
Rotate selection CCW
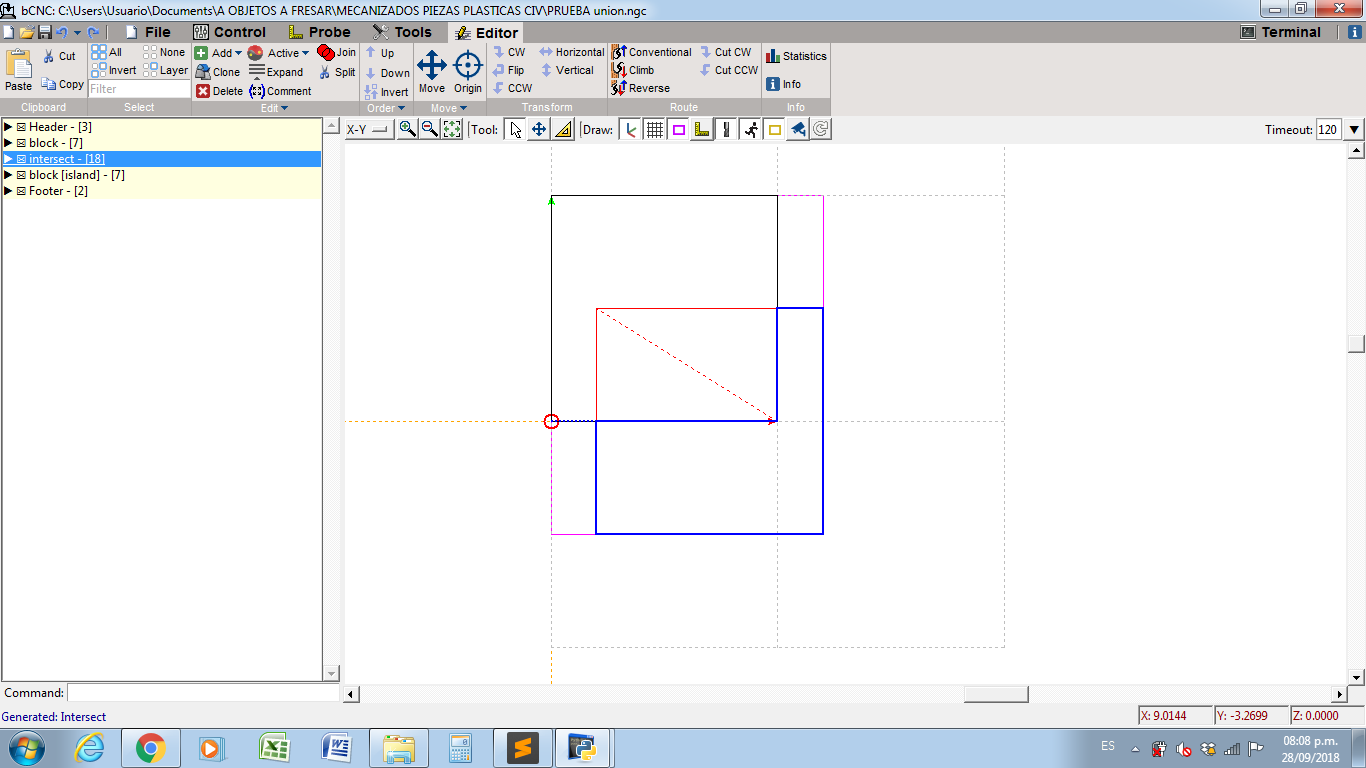pyautogui.click(x=512, y=88)
